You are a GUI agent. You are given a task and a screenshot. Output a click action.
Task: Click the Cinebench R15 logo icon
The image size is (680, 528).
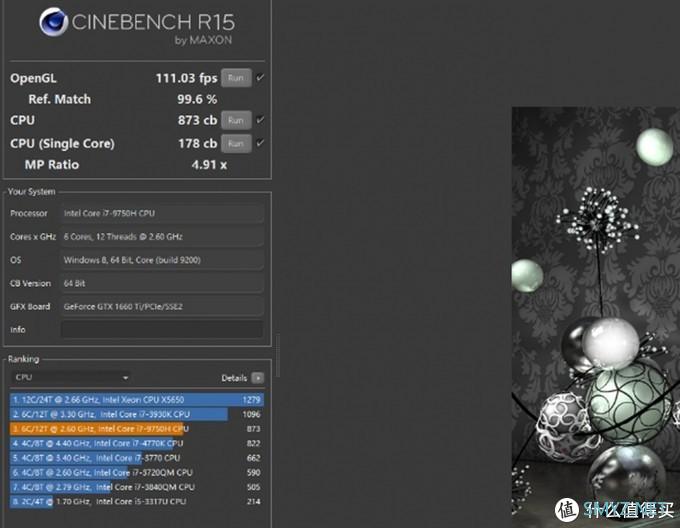tap(54, 22)
